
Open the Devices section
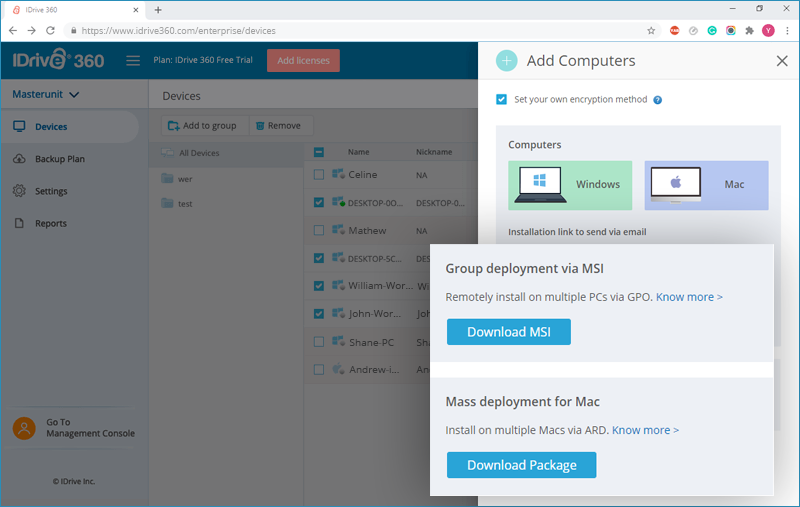tap(70, 126)
